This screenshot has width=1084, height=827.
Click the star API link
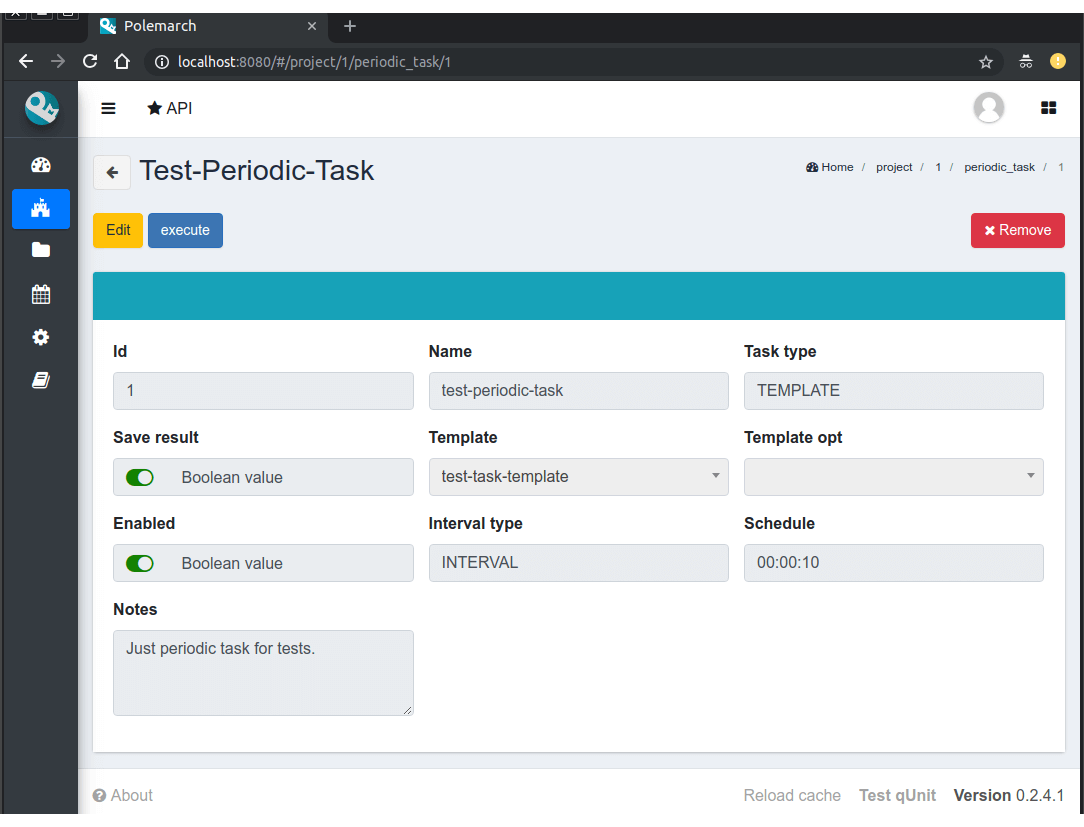point(169,108)
